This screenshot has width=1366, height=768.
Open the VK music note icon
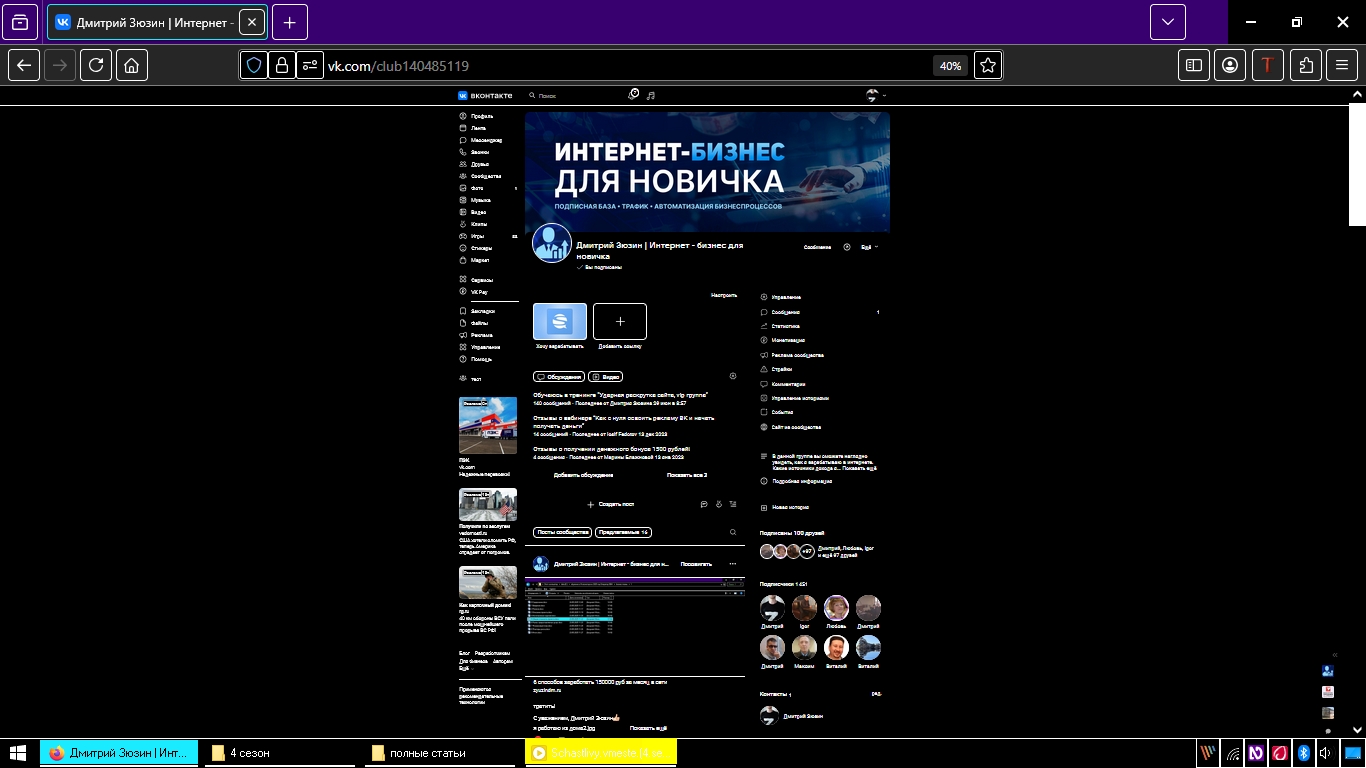pyautogui.click(x=651, y=95)
